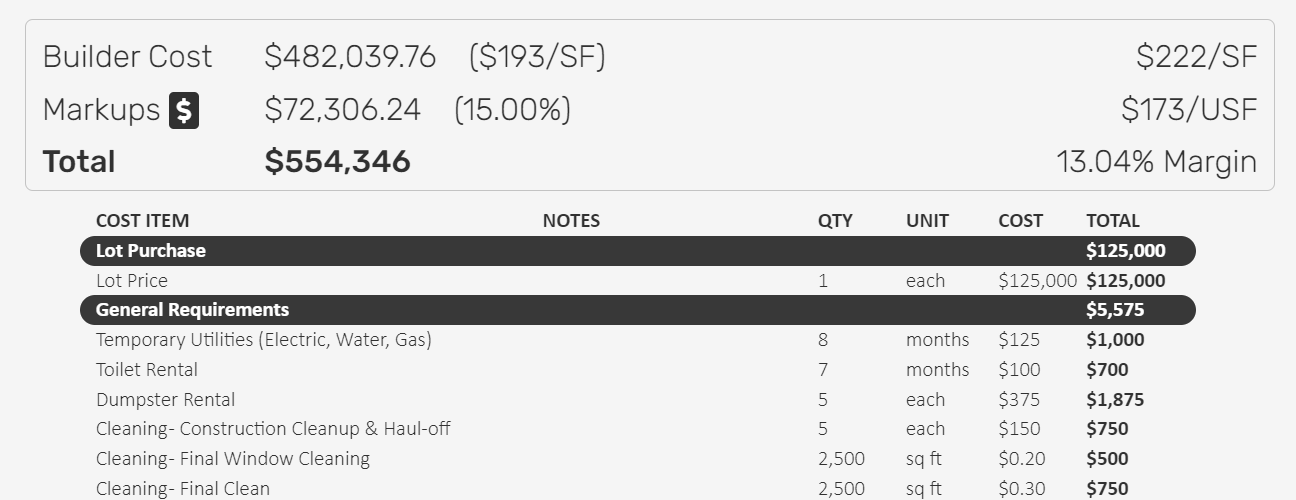Select the Lot Price cost item

point(132,281)
